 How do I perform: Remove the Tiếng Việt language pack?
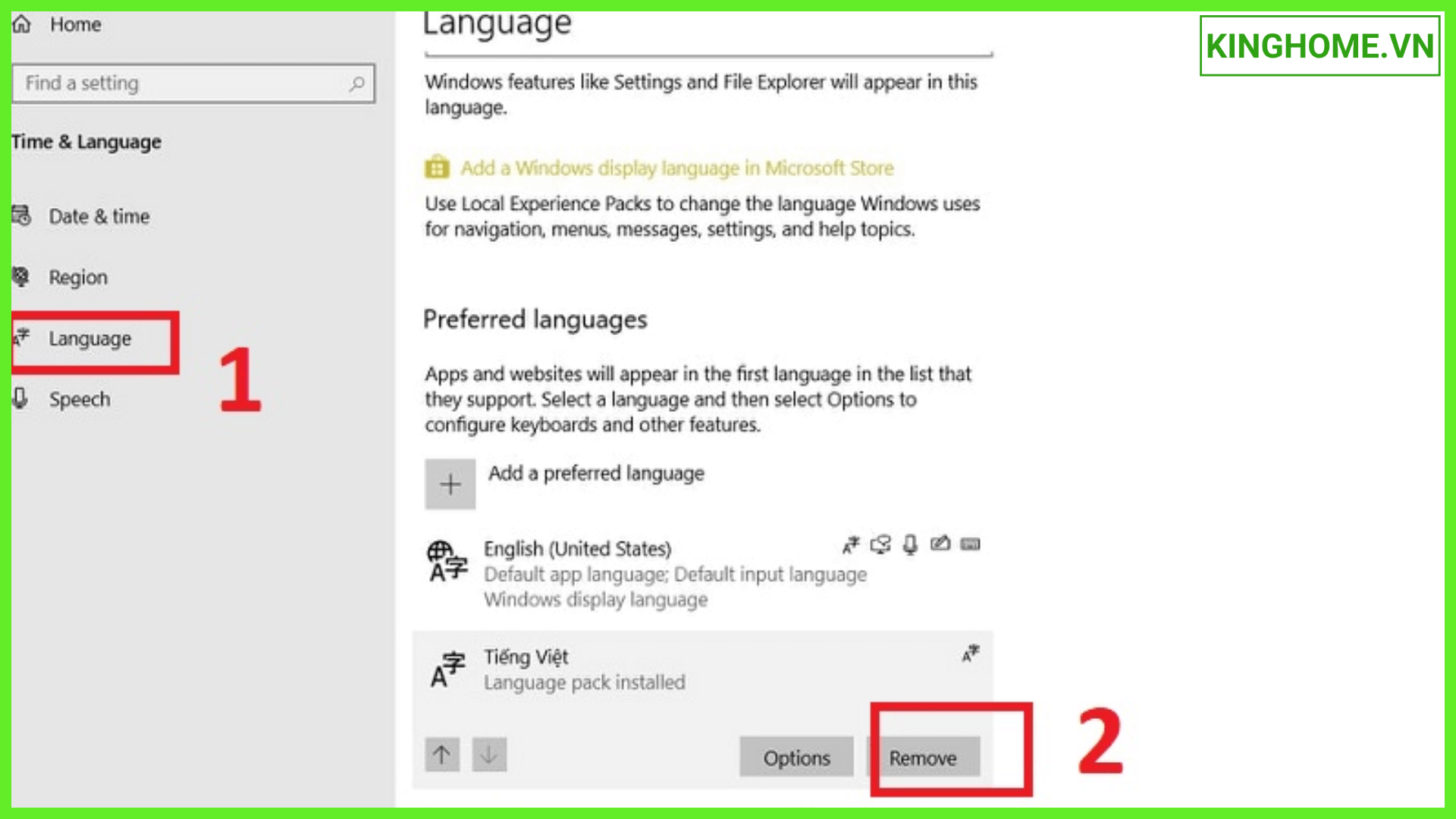point(921,758)
